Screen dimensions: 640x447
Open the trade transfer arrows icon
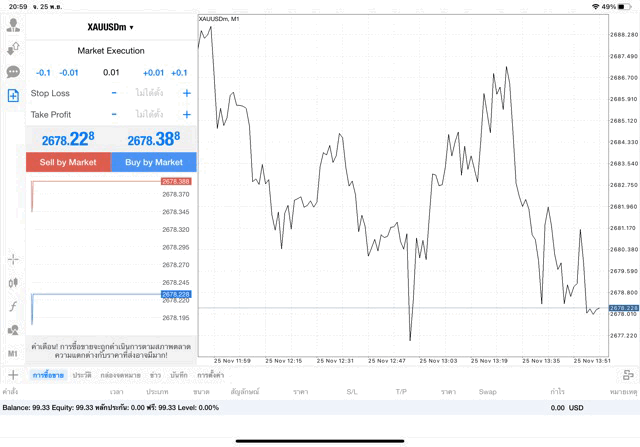pyautogui.click(x=13, y=48)
